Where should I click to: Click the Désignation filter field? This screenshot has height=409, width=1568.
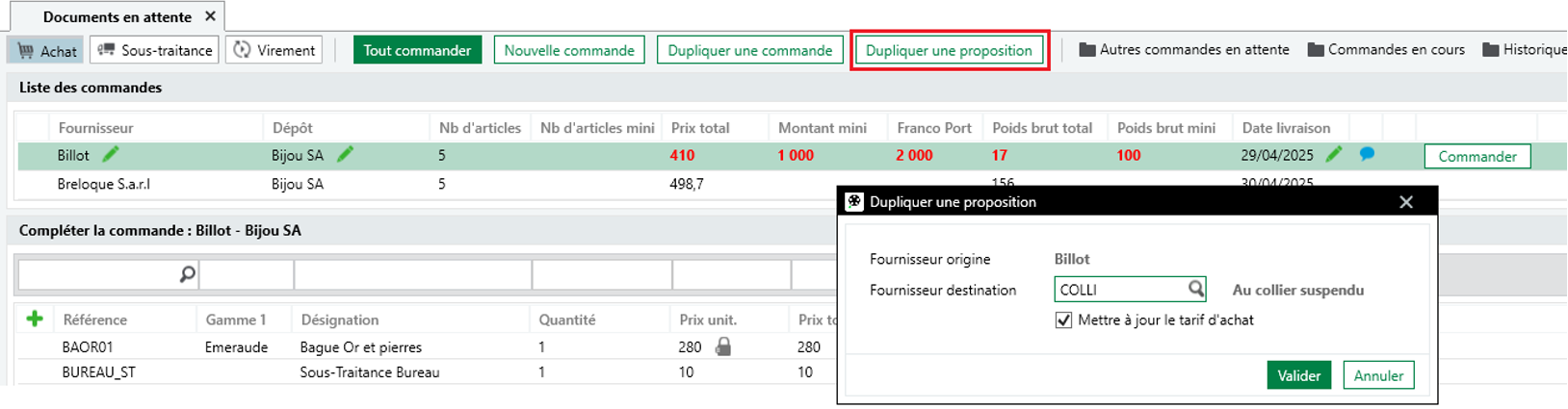[x=413, y=274]
